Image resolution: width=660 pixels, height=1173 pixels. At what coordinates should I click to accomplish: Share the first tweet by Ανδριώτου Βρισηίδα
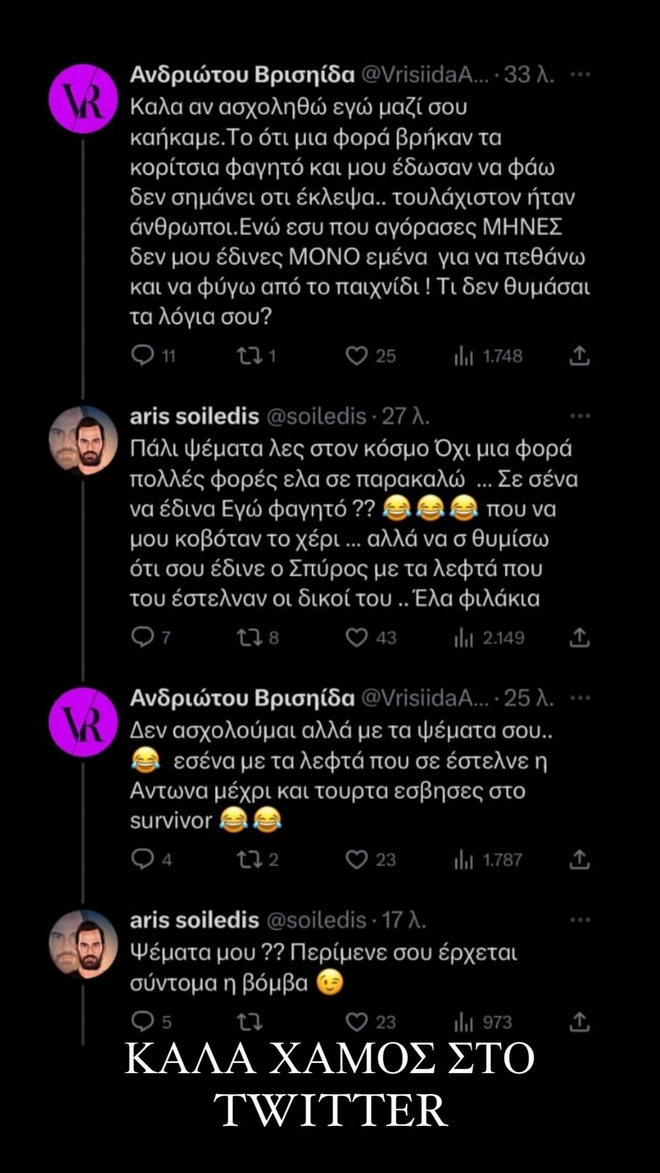578,355
